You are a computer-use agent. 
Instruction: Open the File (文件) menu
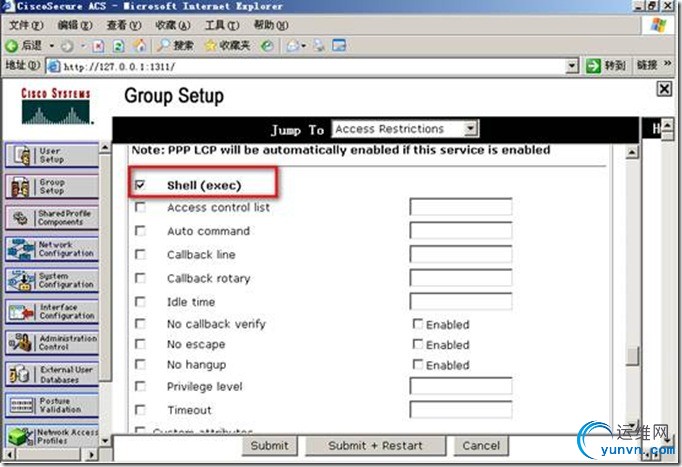coord(26,25)
